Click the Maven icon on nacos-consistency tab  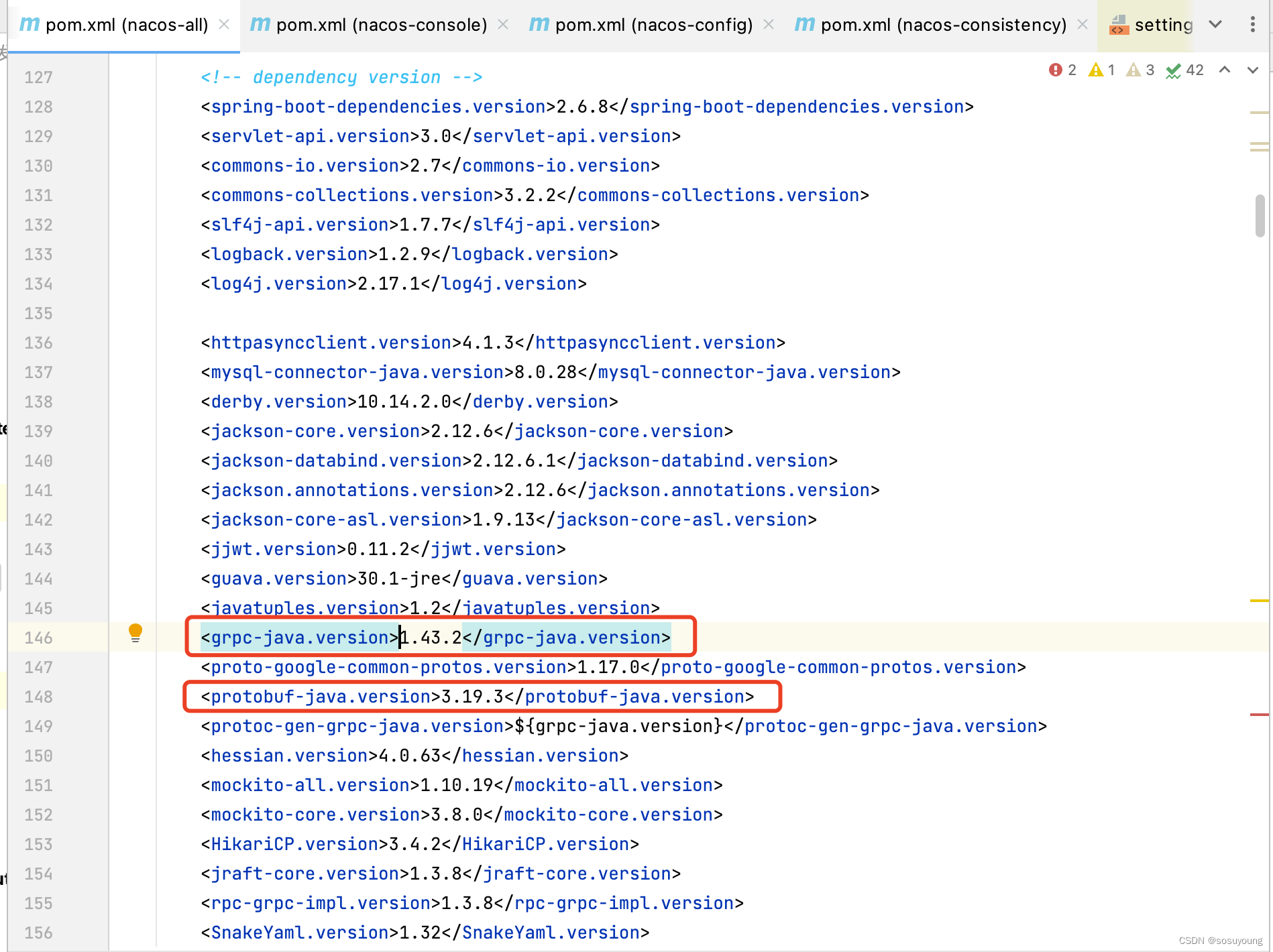(805, 24)
